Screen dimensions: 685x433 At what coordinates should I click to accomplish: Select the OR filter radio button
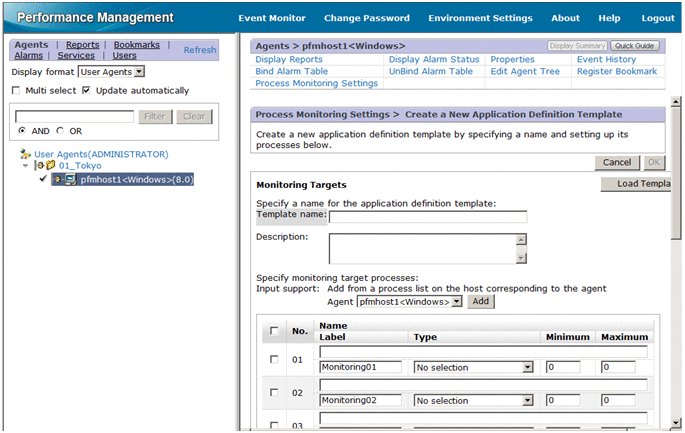(x=60, y=131)
